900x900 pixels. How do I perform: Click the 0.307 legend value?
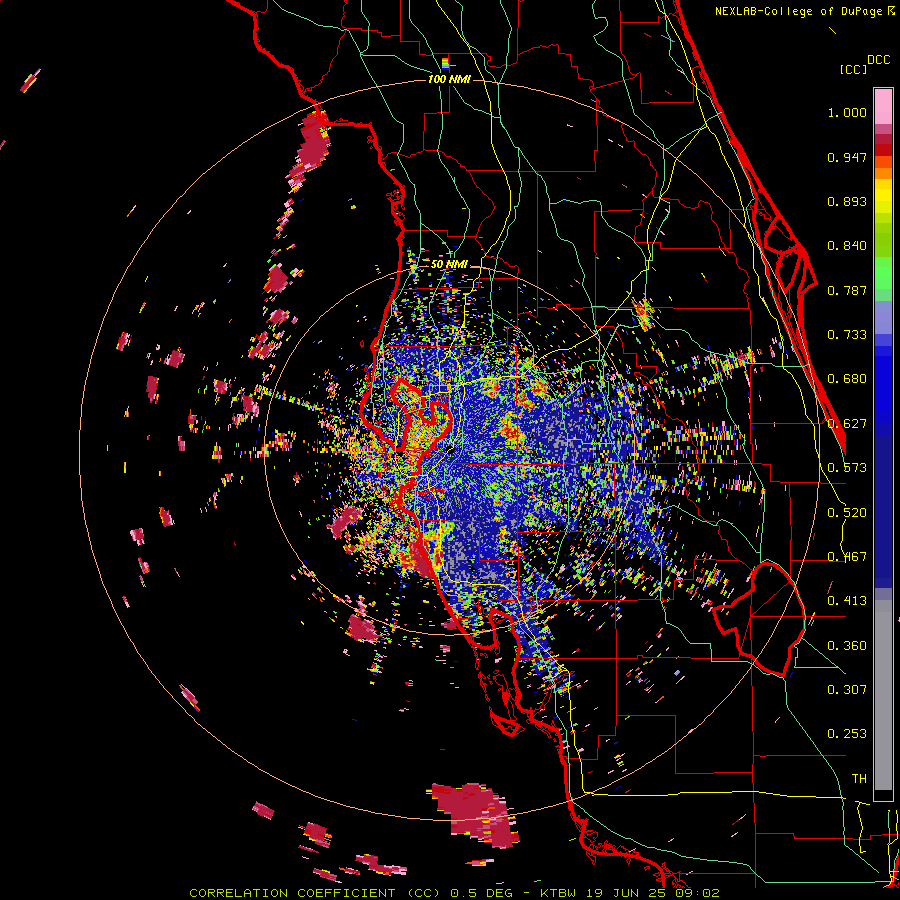847,689
